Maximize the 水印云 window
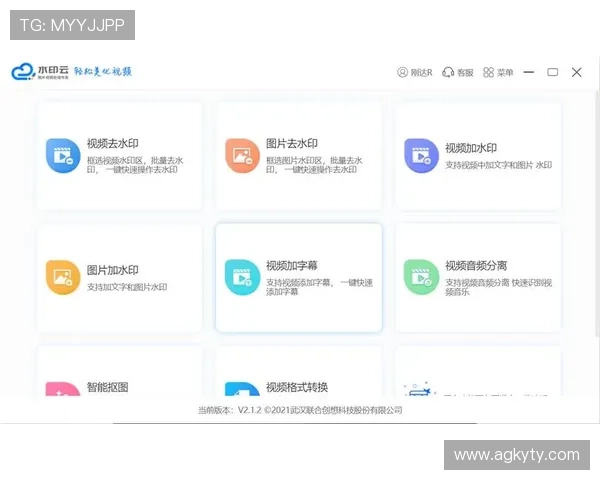600x480 pixels. pyautogui.click(x=553, y=72)
